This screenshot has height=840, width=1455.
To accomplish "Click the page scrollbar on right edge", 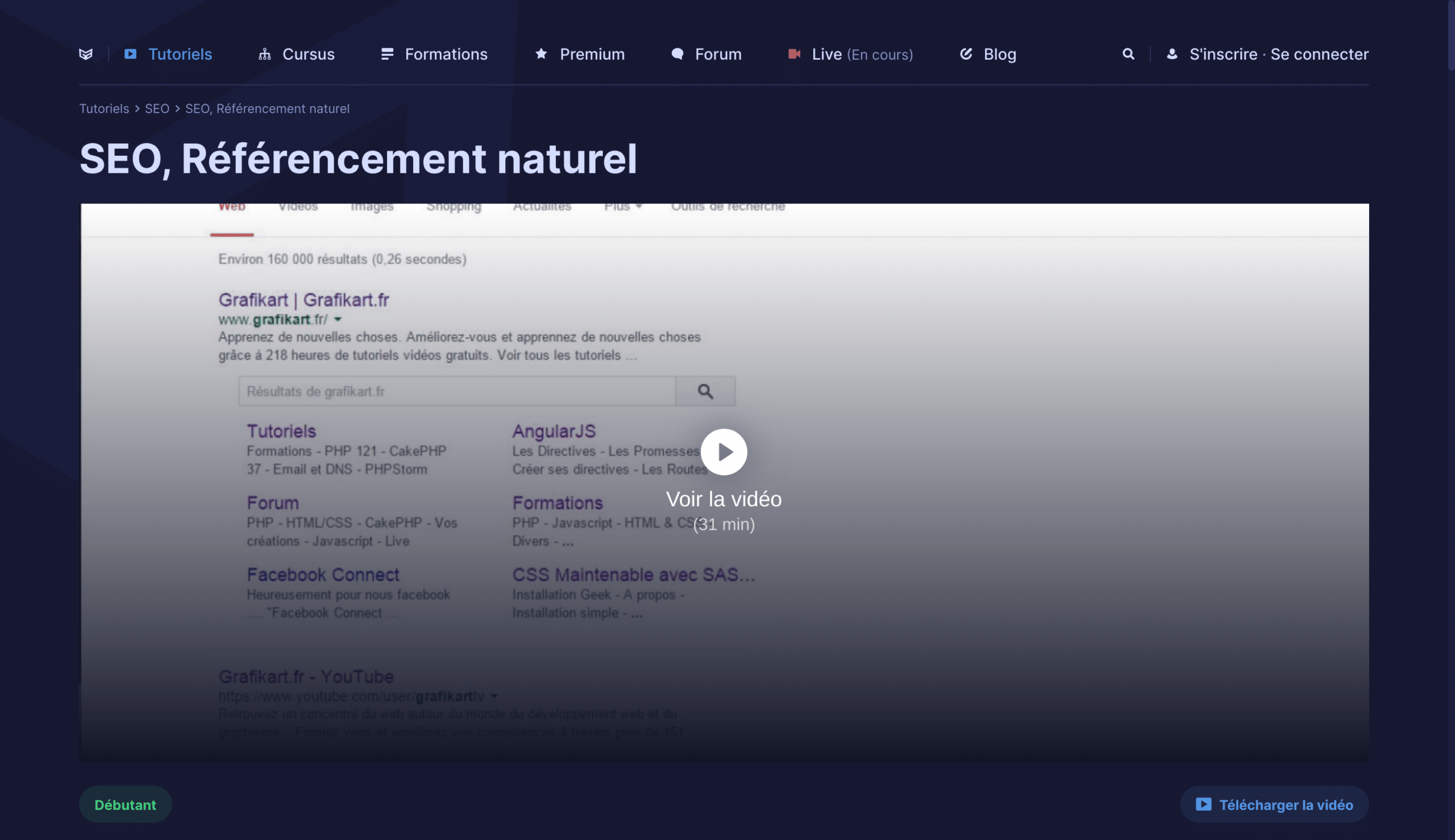I will pyautogui.click(x=1450, y=35).
